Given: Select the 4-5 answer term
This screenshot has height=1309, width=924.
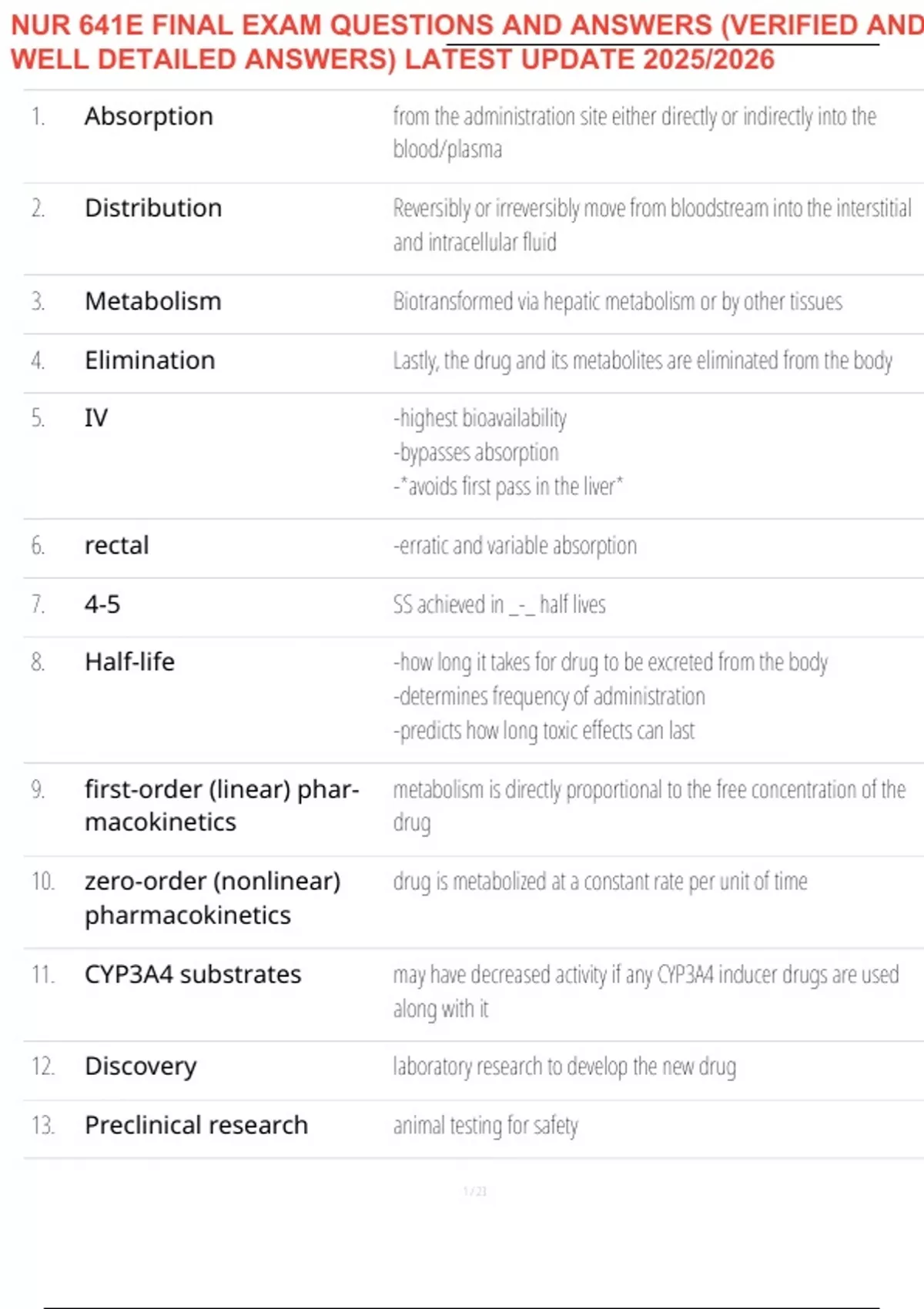Looking at the screenshot, I should click(x=102, y=604).
